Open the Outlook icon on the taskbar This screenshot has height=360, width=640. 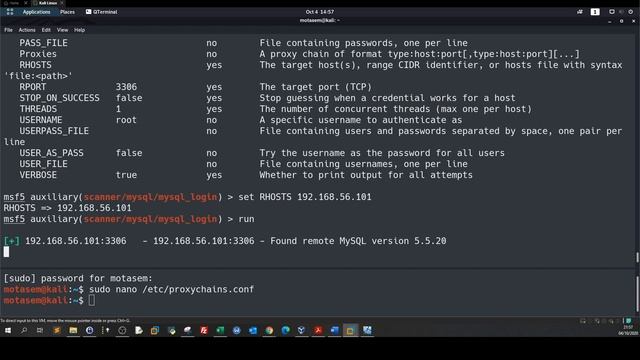253,330
